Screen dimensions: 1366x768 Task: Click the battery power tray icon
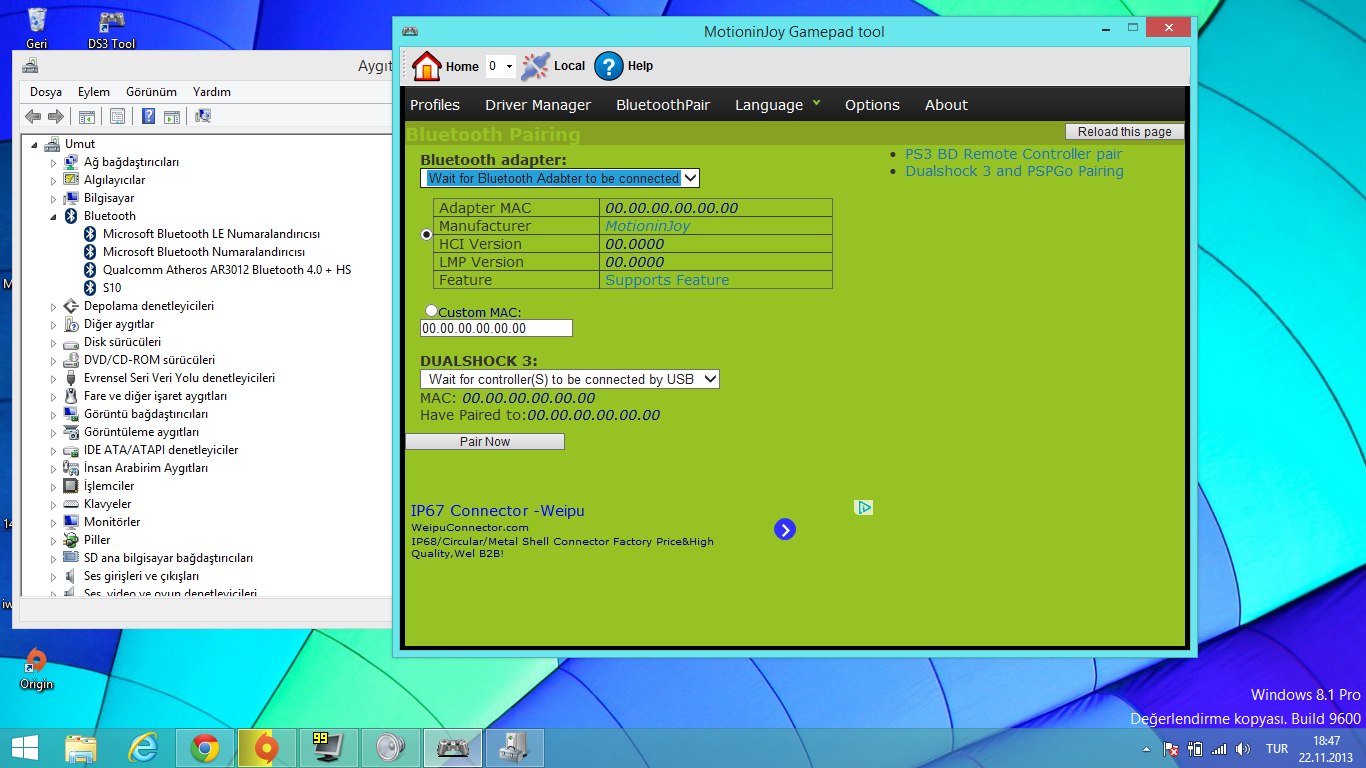click(x=1195, y=749)
